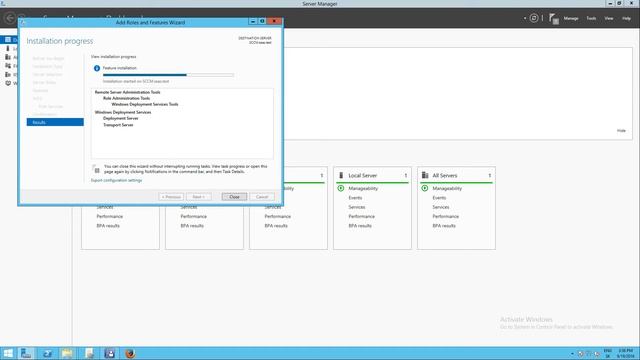The height and width of the screenshot is (360, 640).
Task: Open Events in the All Servers tile
Action: (439, 198)
